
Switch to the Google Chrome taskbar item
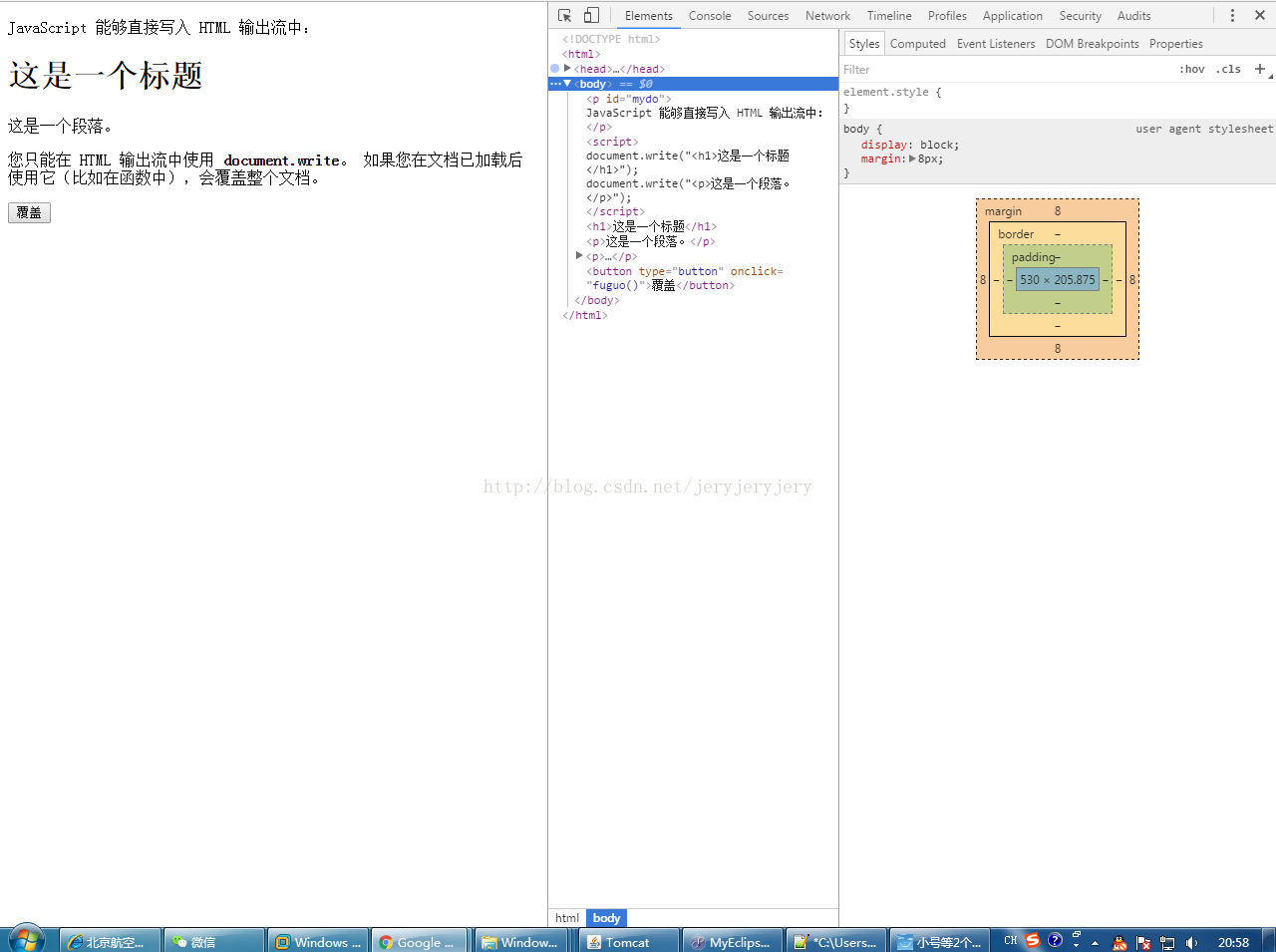point(421,942)
